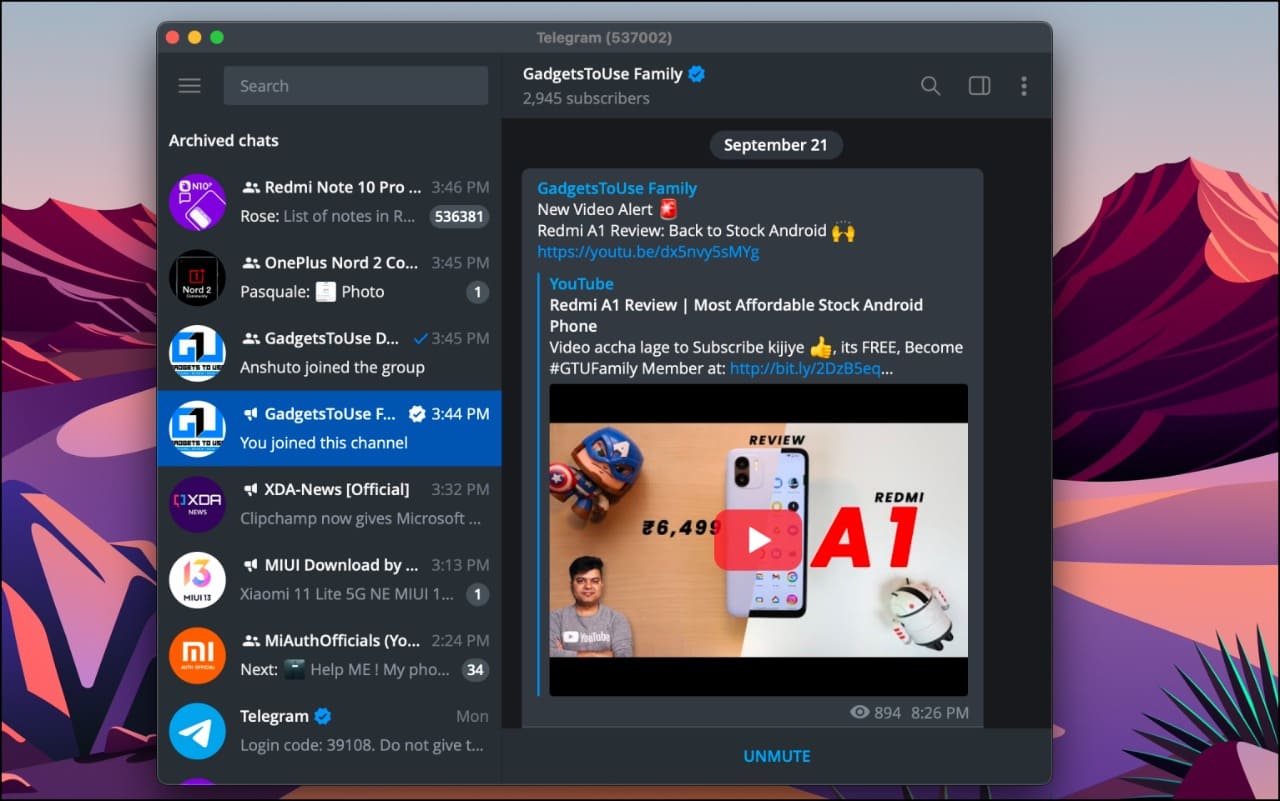
Task: Open MIUI Download by... channel
Action: point(329,580)
